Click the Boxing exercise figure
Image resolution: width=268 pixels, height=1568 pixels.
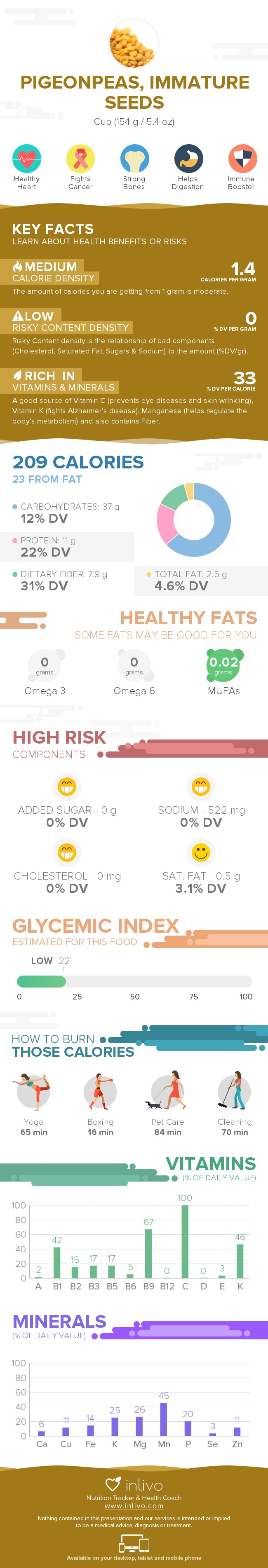point(100,1091)
